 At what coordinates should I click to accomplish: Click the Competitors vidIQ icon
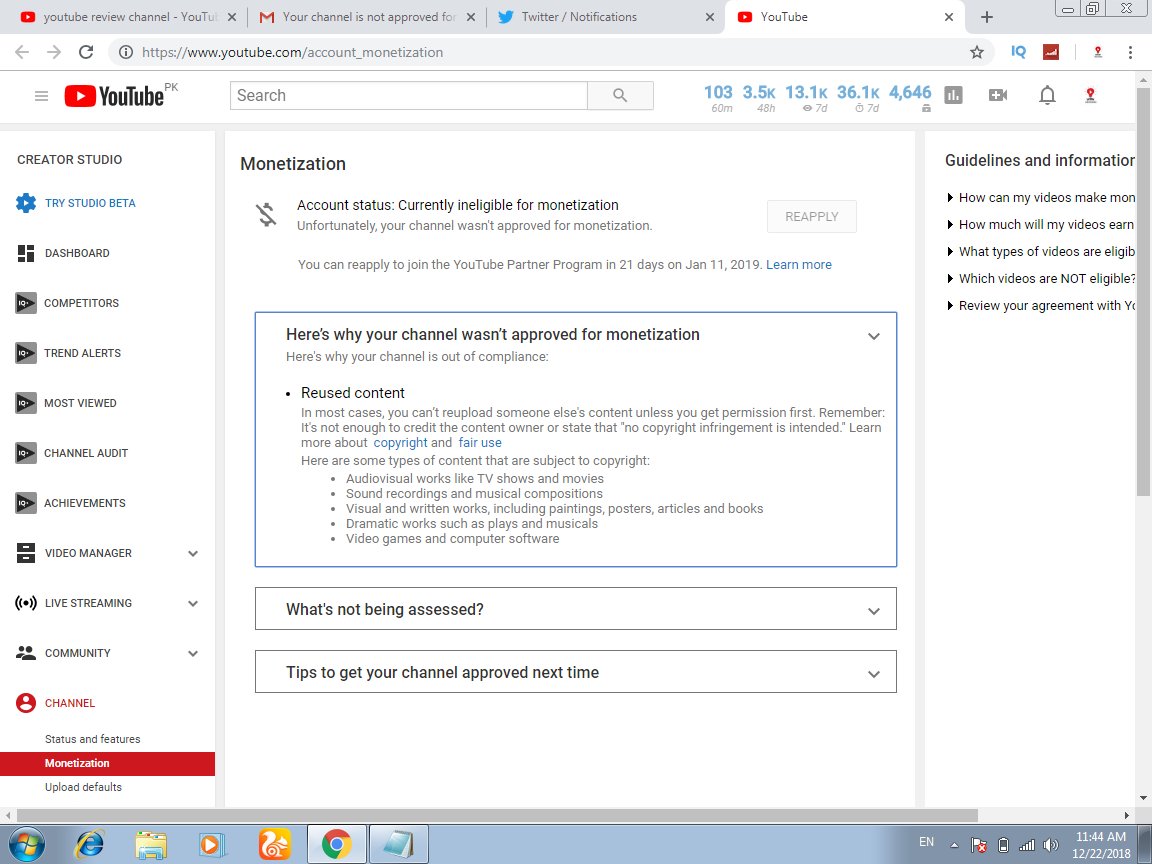point(26,303)
